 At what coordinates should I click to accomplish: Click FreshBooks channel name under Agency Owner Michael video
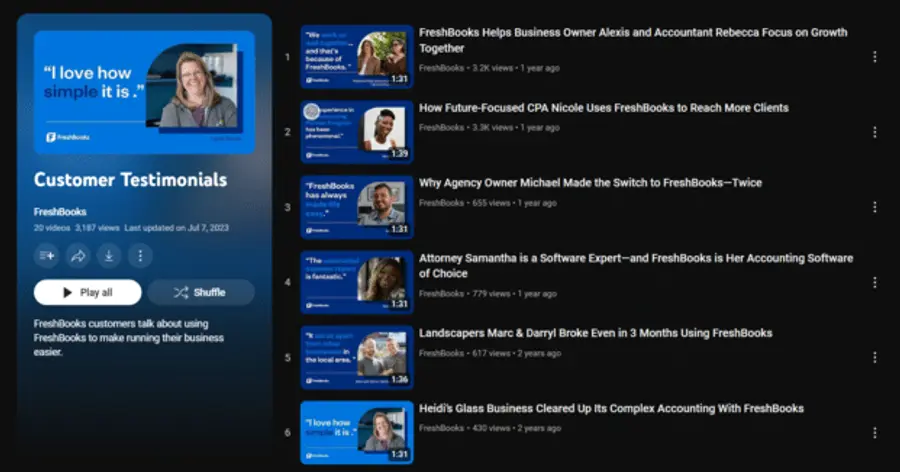pos(441,203)
